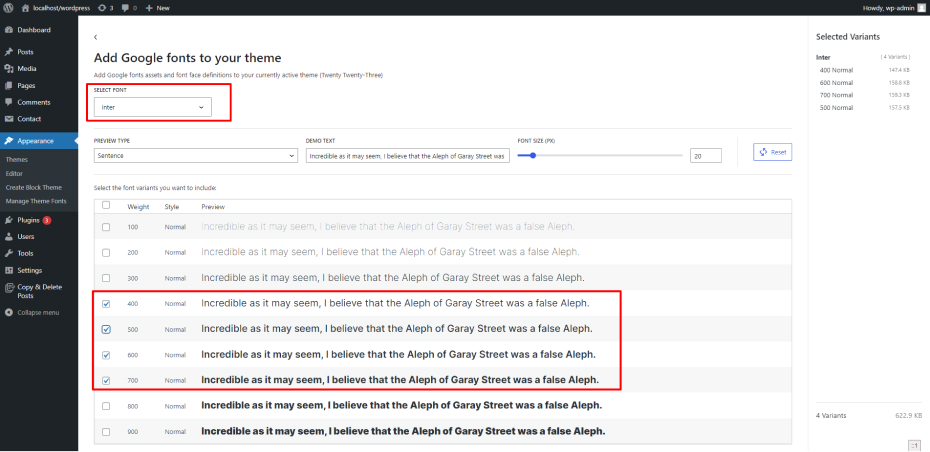The height and width of the screenshot is (452, 930).
Task: Enable the weight 900 variant checkbox
Action: coord(106,432)
